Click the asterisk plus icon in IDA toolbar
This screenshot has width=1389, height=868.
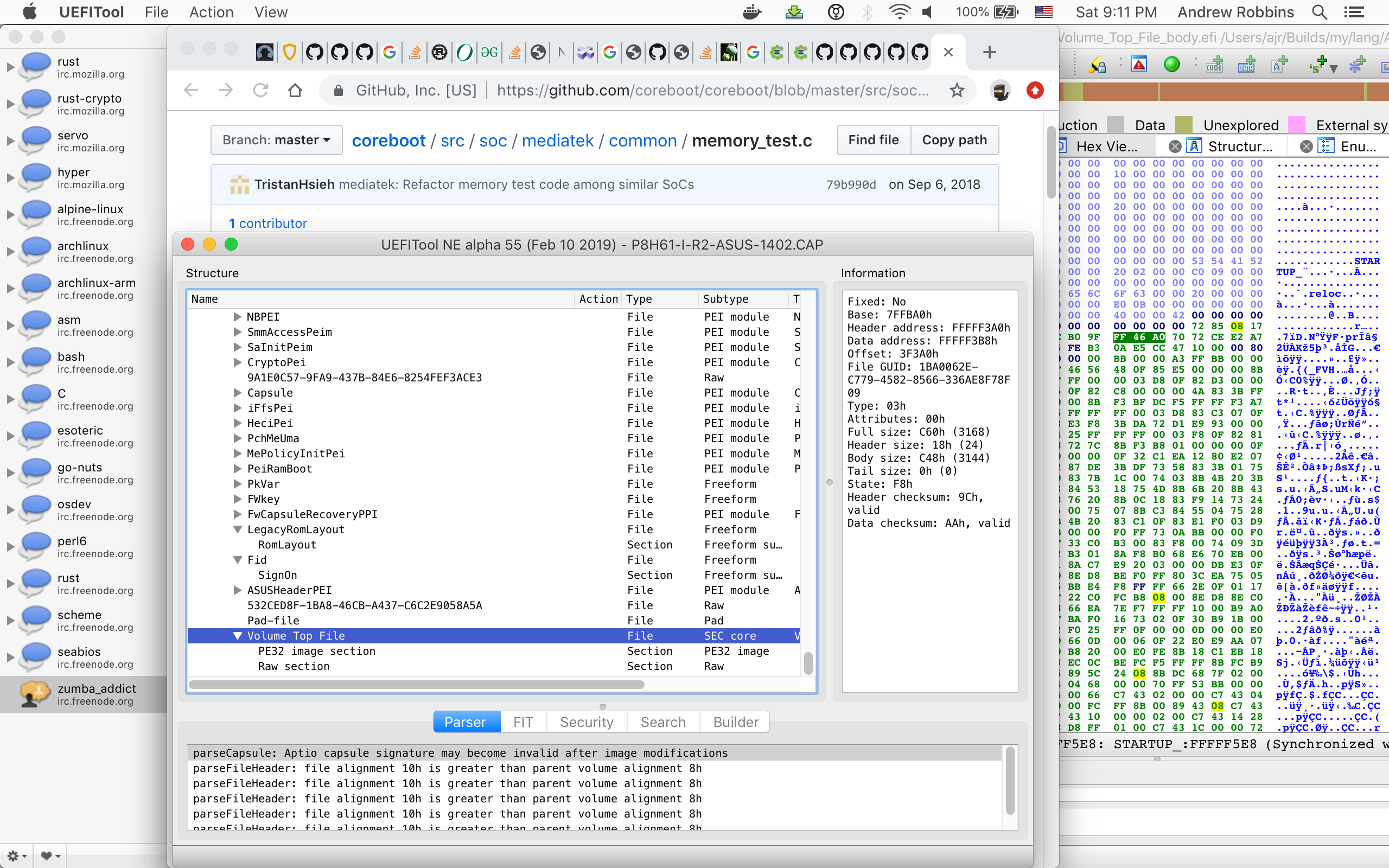pos(1357,65)
